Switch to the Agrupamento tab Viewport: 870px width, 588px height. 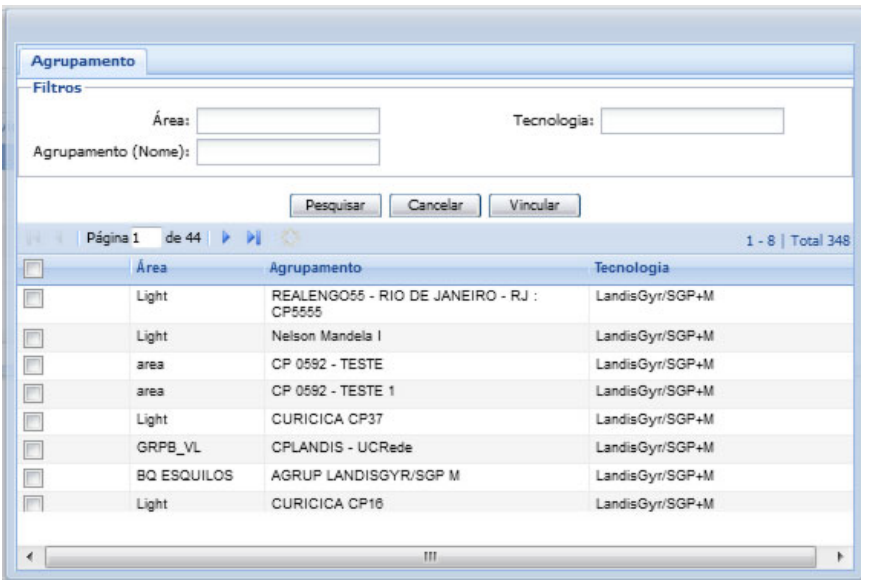click(x=83, y=61)
